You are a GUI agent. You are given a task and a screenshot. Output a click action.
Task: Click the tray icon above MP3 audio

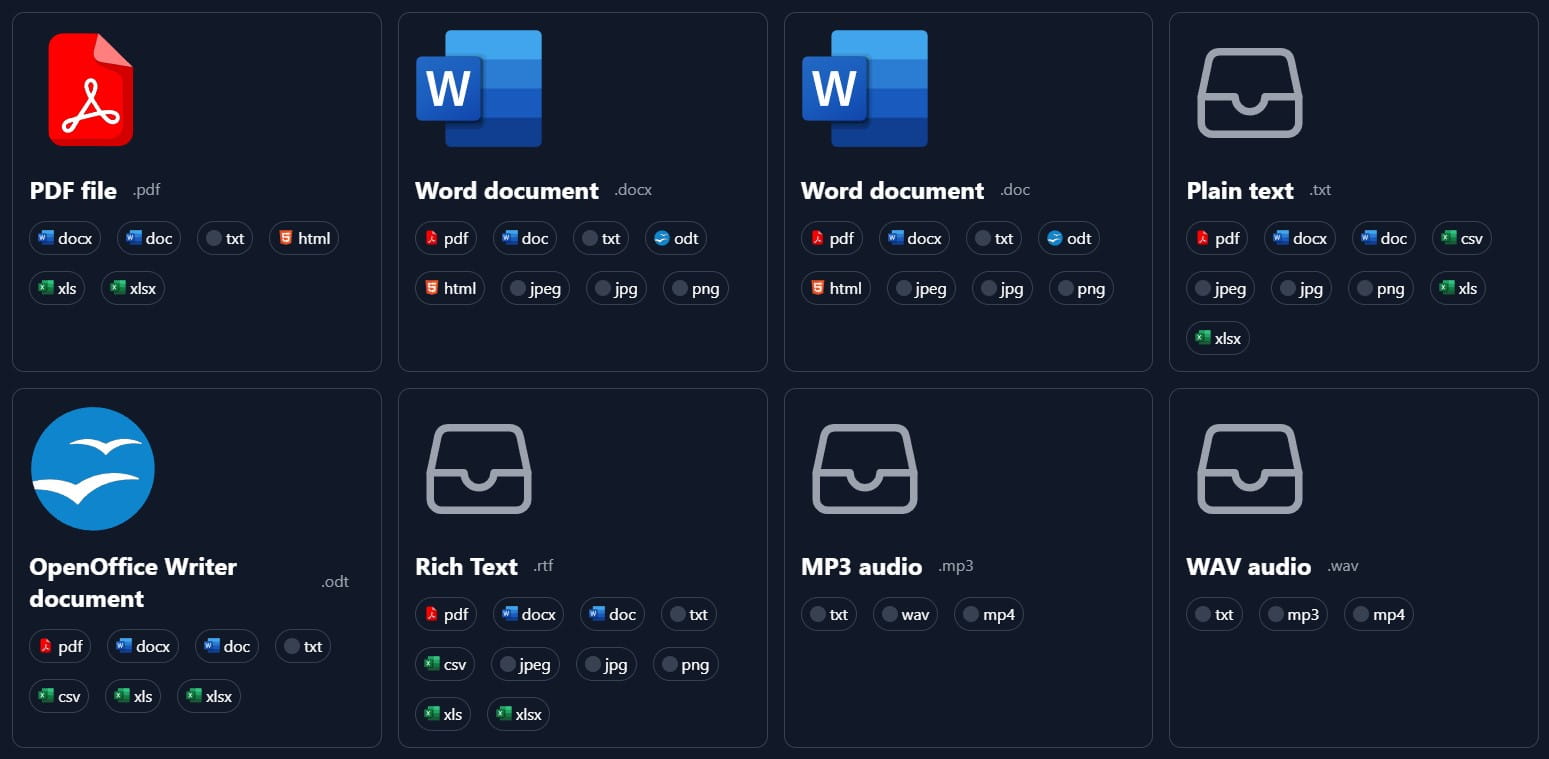point(864,468)
